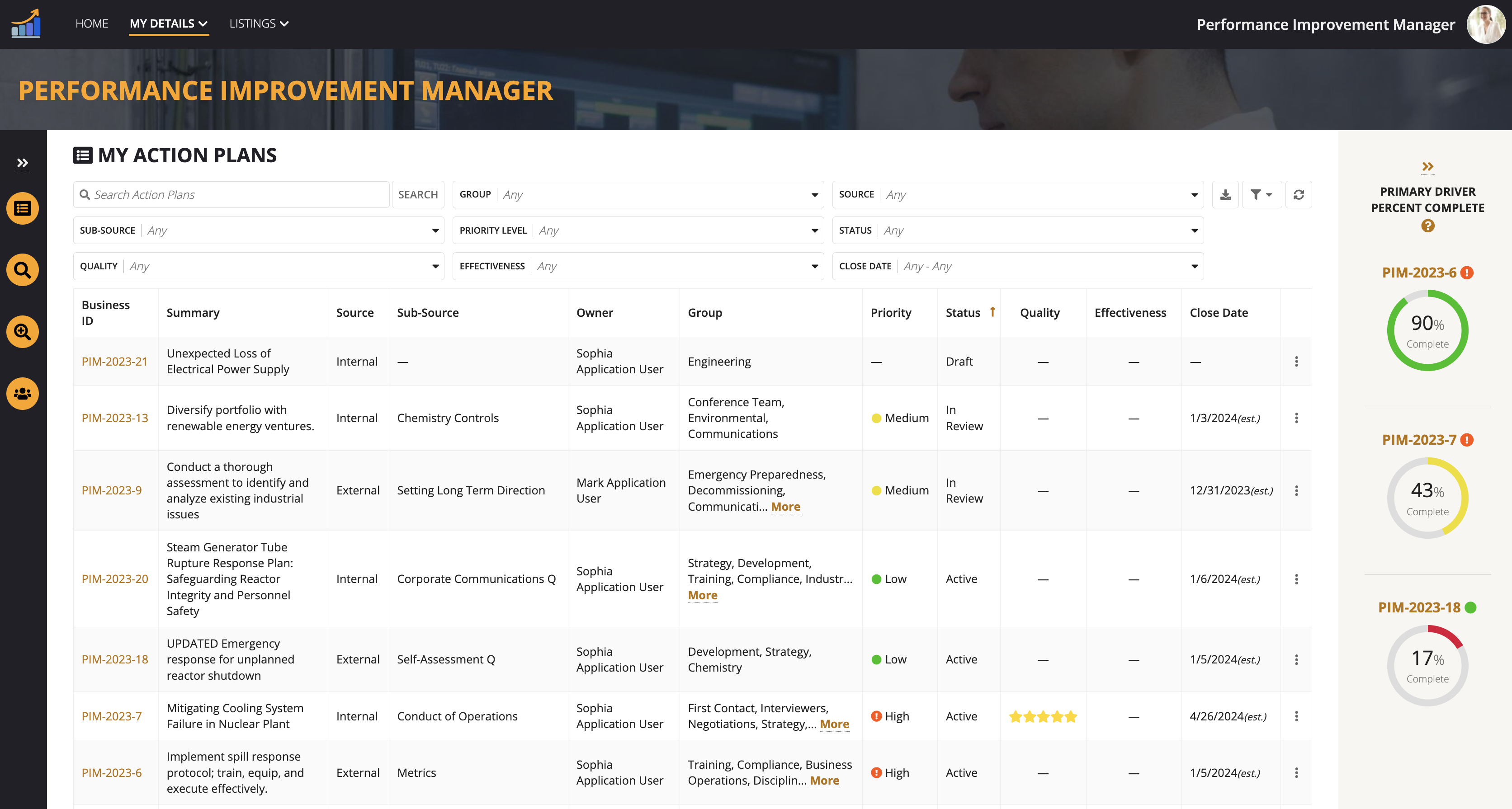Open the PIM-2023-18 primary driver title link
Viewport: 1512px width, 809px height.
pos(1419,608)
